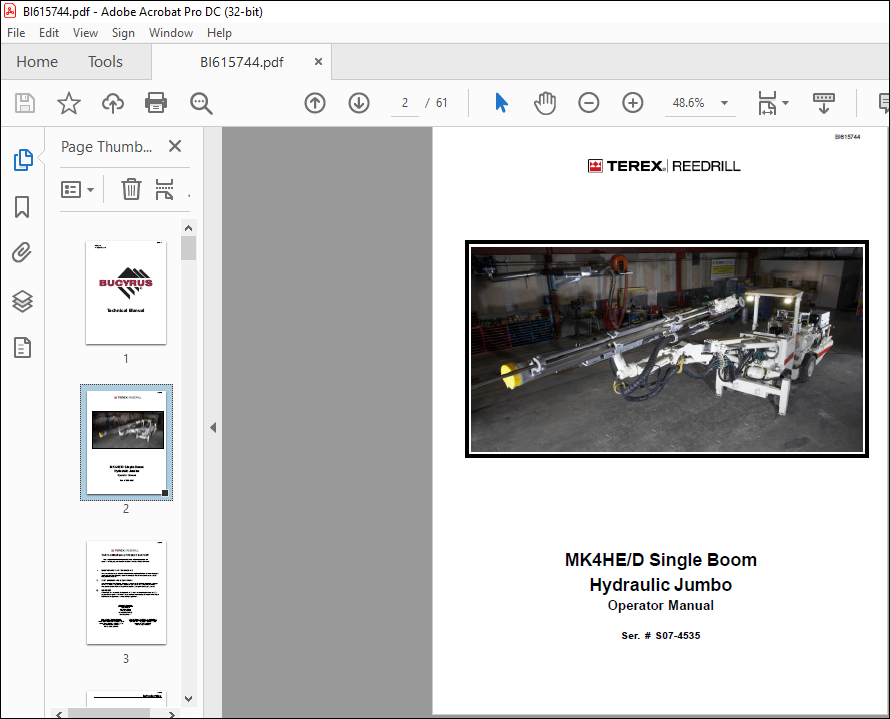The image size is (890, 719).
Task: Click the "MK4HE/D Single Boom" title text
Action: coord(661,560)
